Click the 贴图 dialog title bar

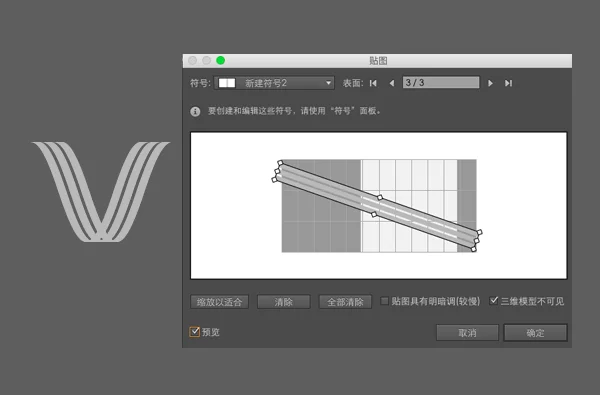377,60
